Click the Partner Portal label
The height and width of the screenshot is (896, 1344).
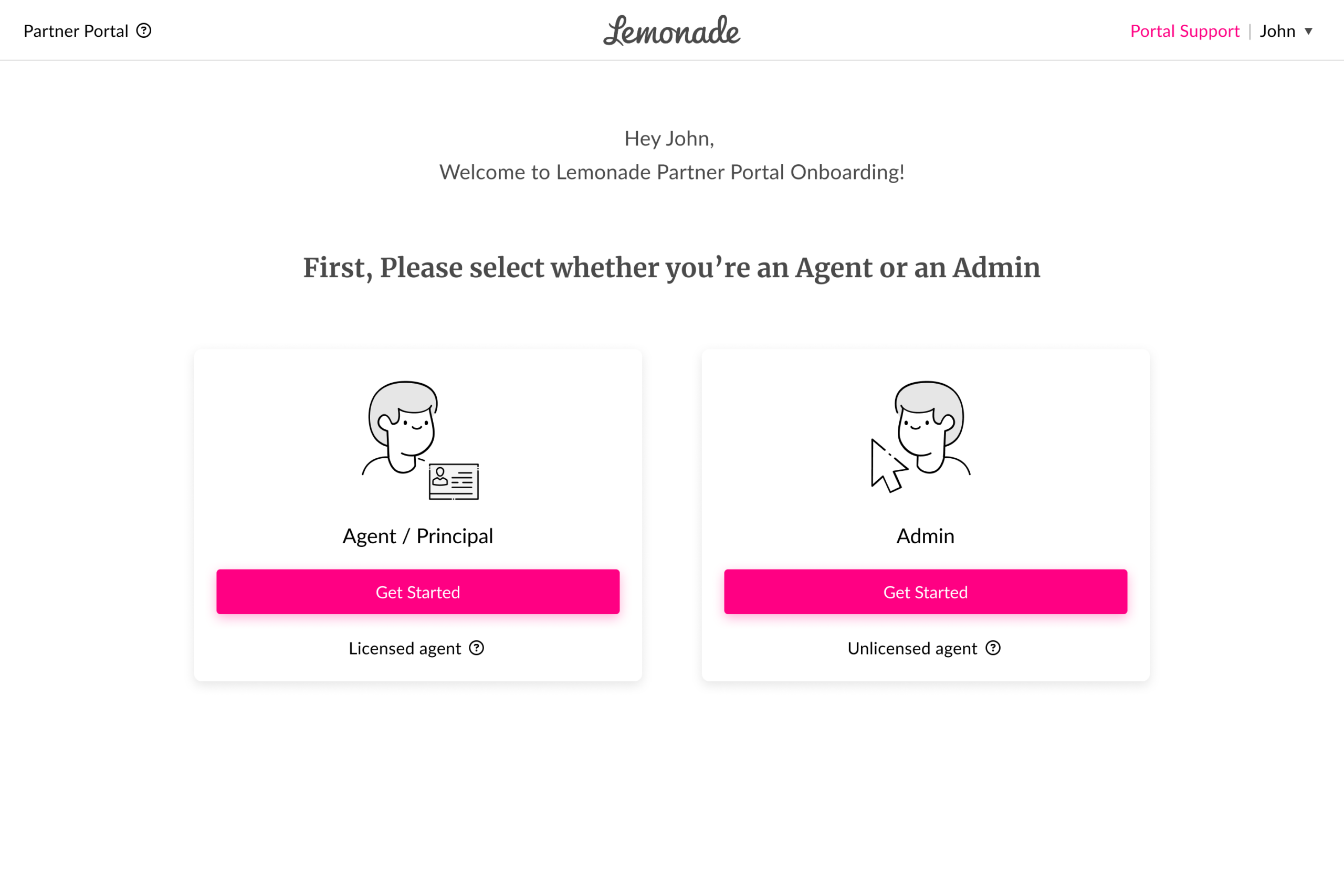tap(76, 31)
